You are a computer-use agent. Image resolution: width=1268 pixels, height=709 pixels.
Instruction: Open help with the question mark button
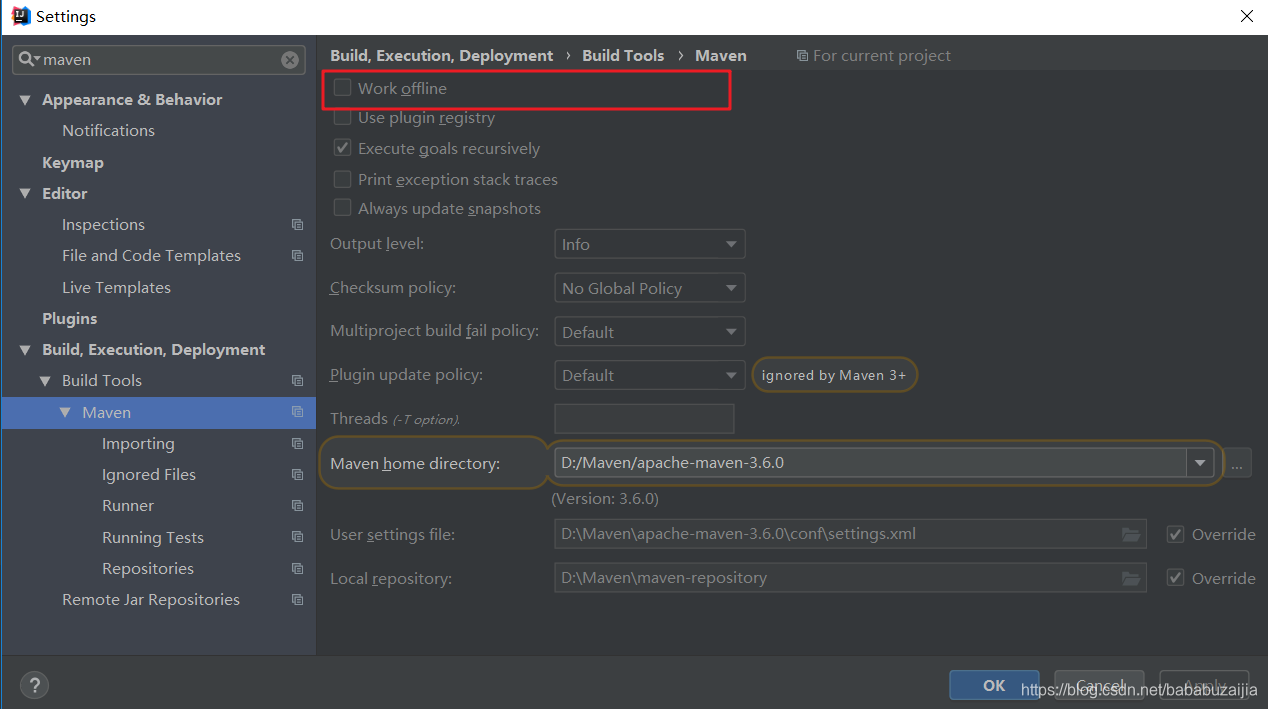click(x=34, y=685)
